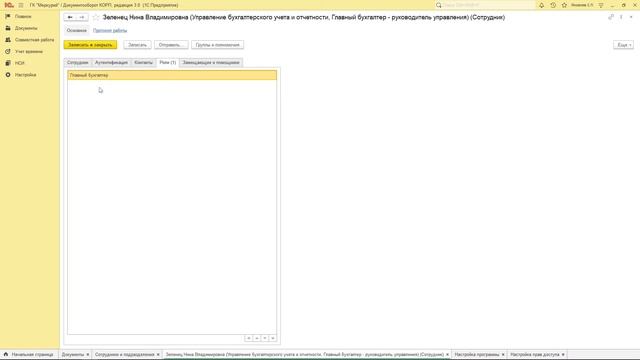Click the НСИ sidebar icon

[x=8, y=63]
